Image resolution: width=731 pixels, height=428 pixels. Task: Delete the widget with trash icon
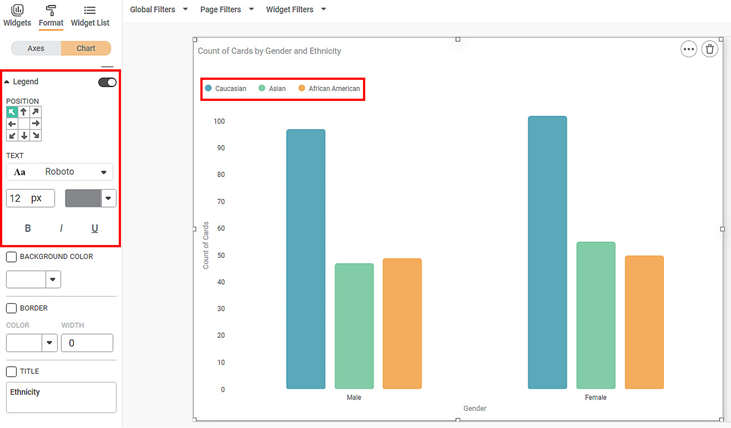coord(709,49)
